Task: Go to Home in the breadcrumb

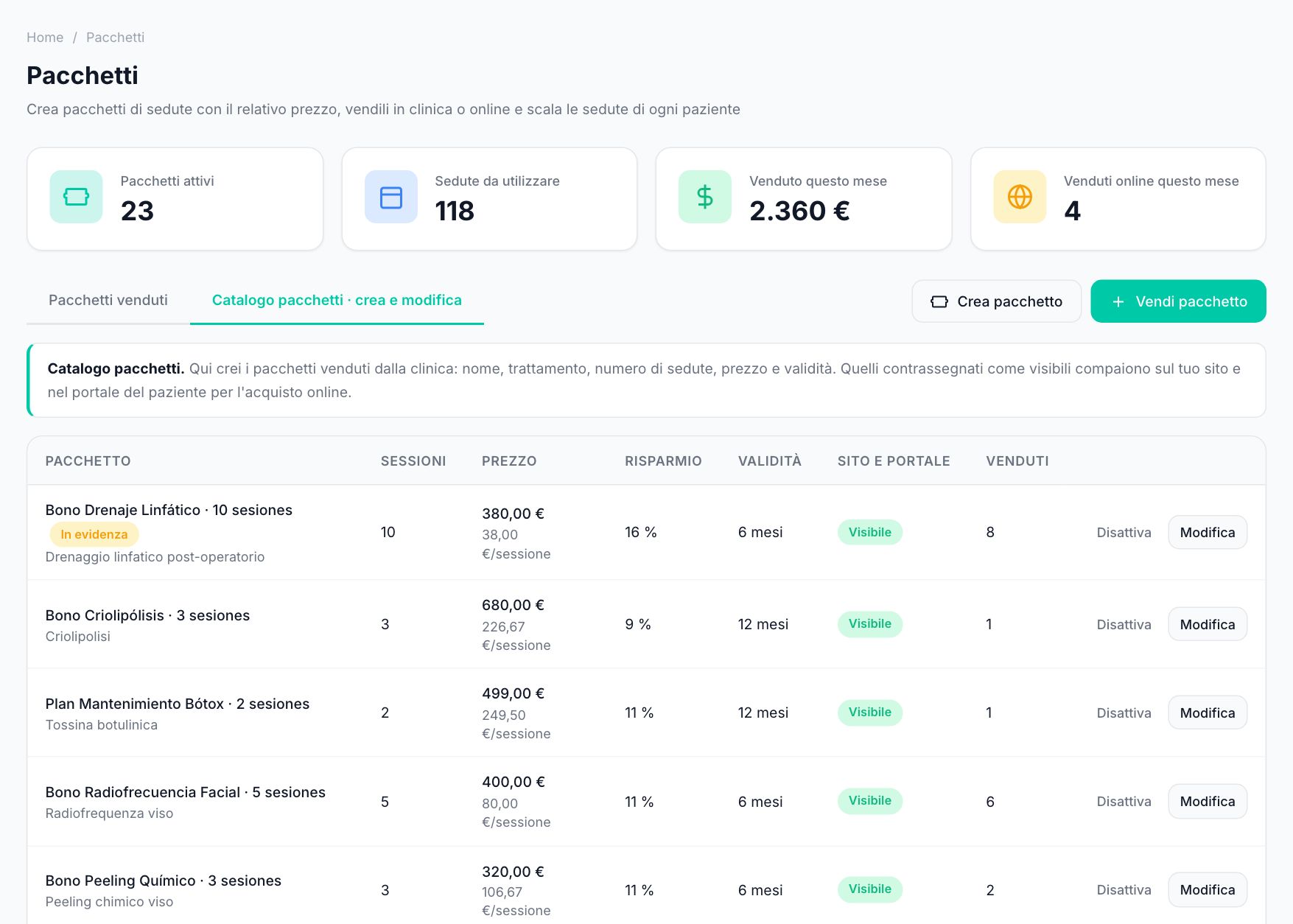Action: coord(45,38)
